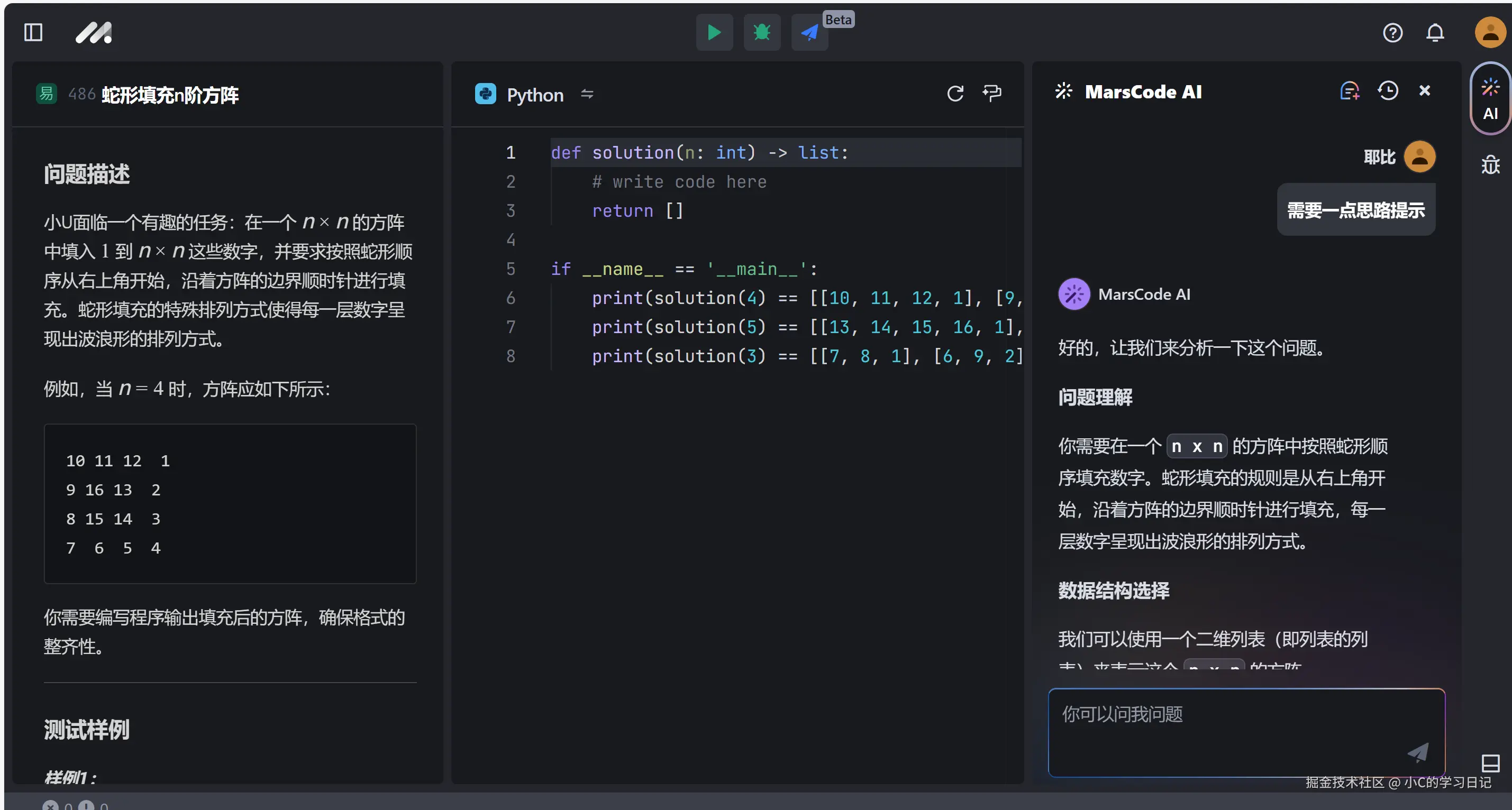Open the user avatar menu in the top right
This screenshot has width=1512, height=810.
coord(1490,33)
